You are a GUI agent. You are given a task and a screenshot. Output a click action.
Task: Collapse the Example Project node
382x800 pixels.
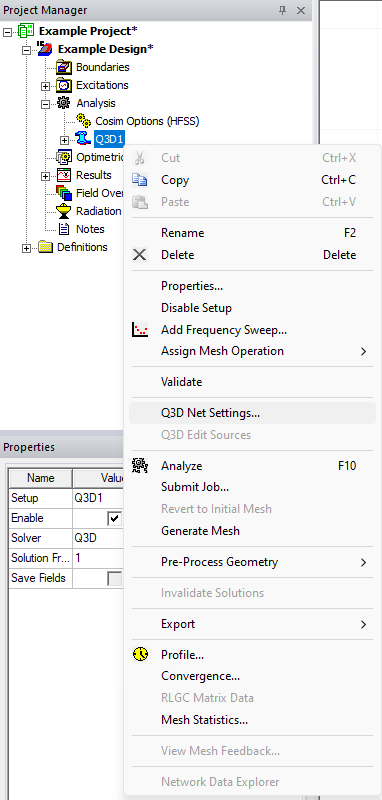click(x=7, y=32)
